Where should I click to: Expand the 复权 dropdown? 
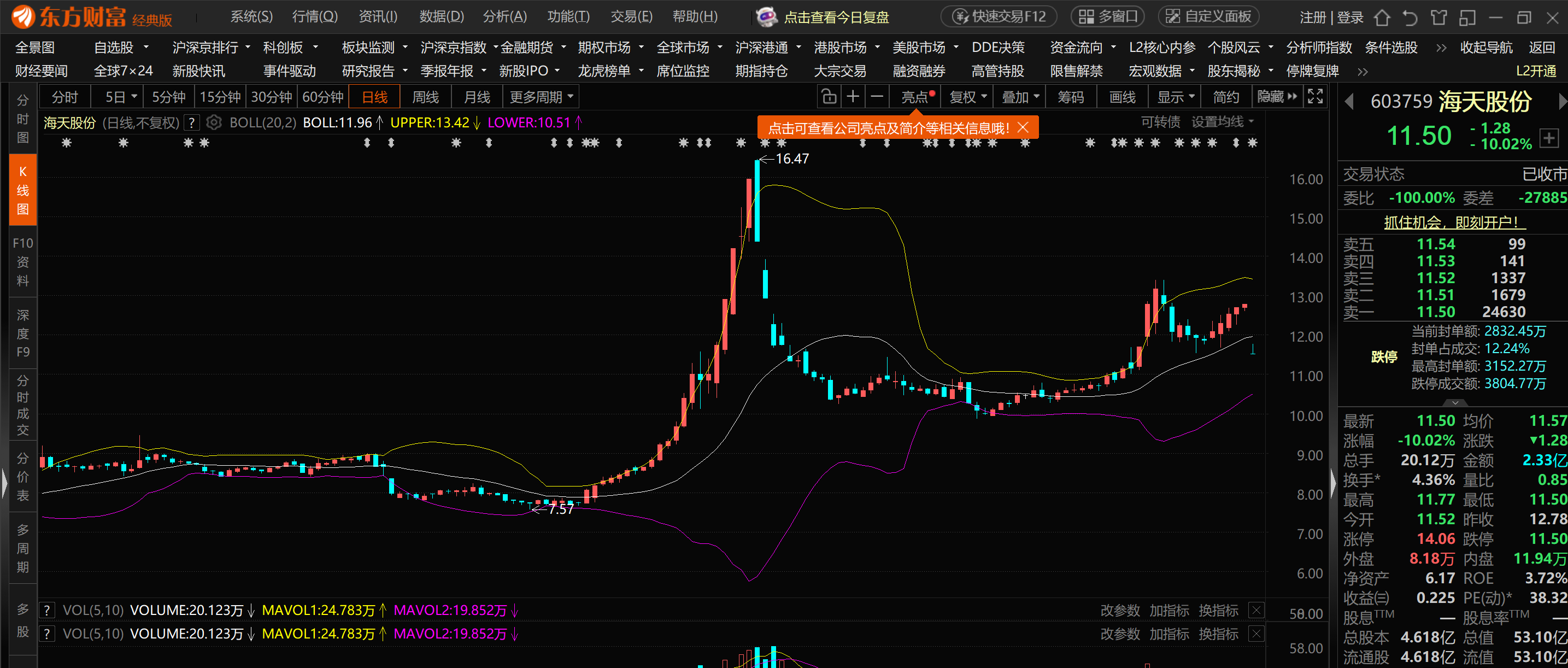click(x=968, y=97)
